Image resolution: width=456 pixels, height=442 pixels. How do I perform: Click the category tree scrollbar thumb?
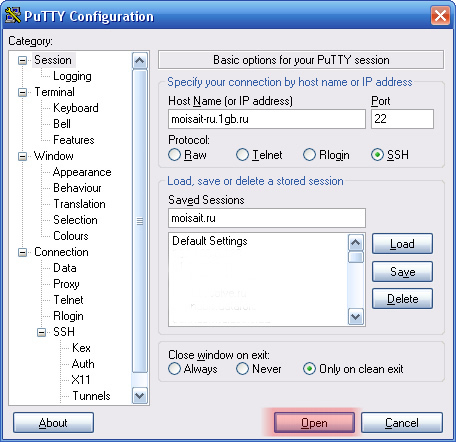coord(140,221)
